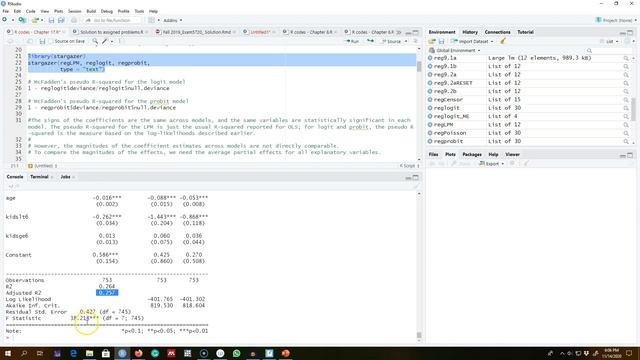Click the source editor vertical scrollbar
Screen dimensions: 640x360
tap(419, 103)
